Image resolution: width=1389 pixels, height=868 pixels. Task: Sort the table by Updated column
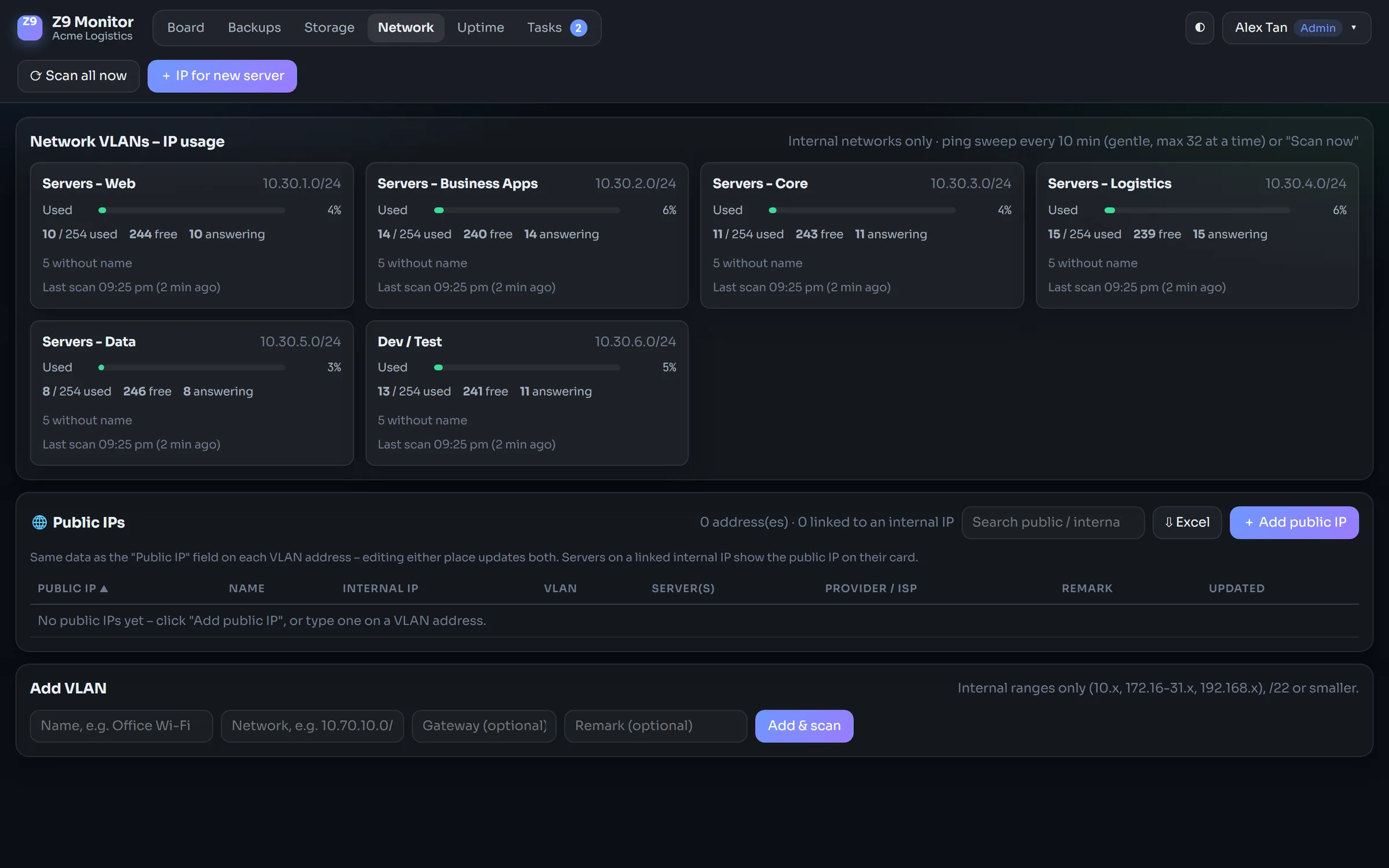point(1236,589)
